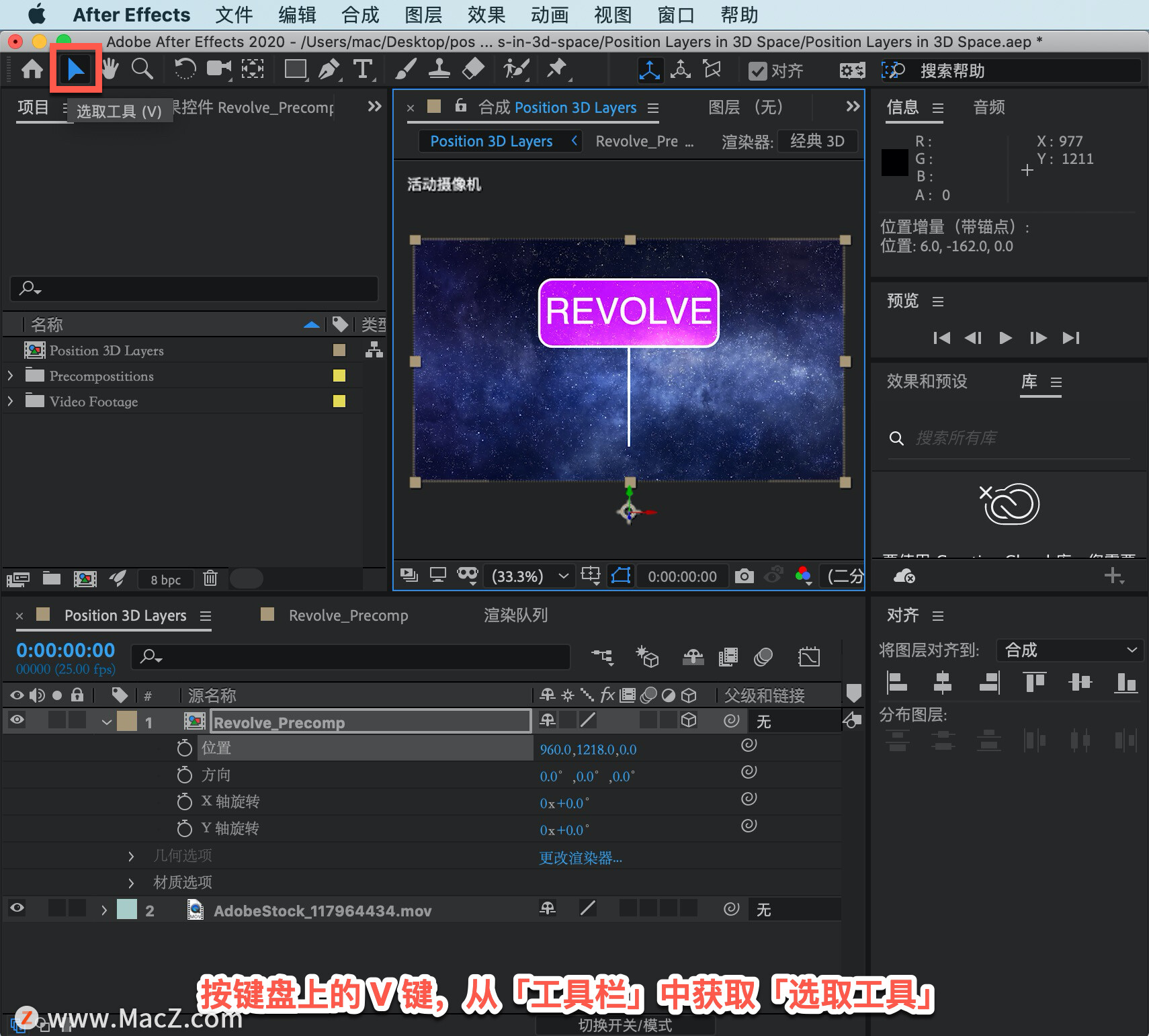This screenshot has height=1036, width=1149.
Task: Select the Pen tool
Action: pos(329,69)
